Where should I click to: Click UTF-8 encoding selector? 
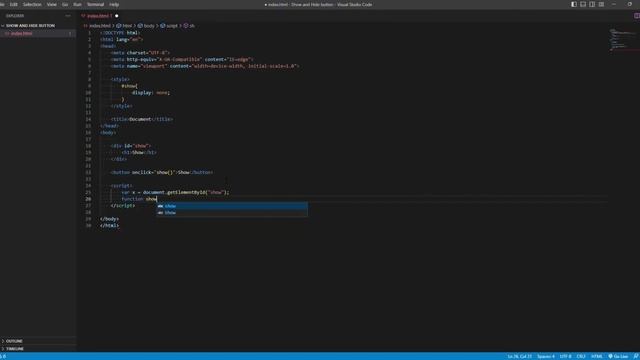tap(565, 356)
